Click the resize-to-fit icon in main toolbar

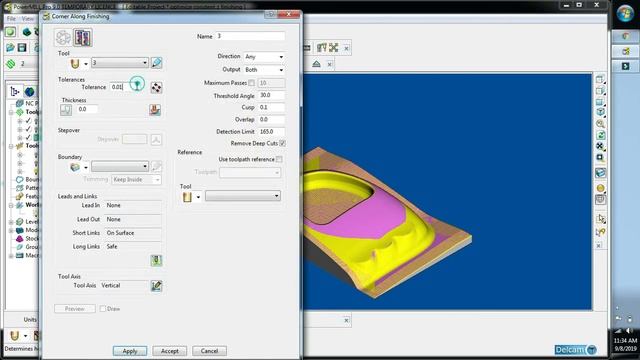click(333, 48)
